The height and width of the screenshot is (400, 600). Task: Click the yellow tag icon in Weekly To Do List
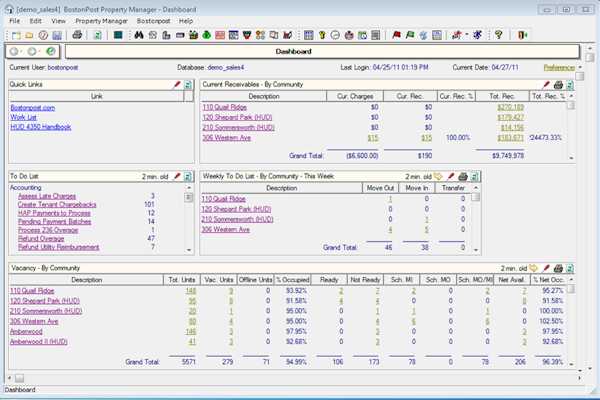click(x=438, y=176)
